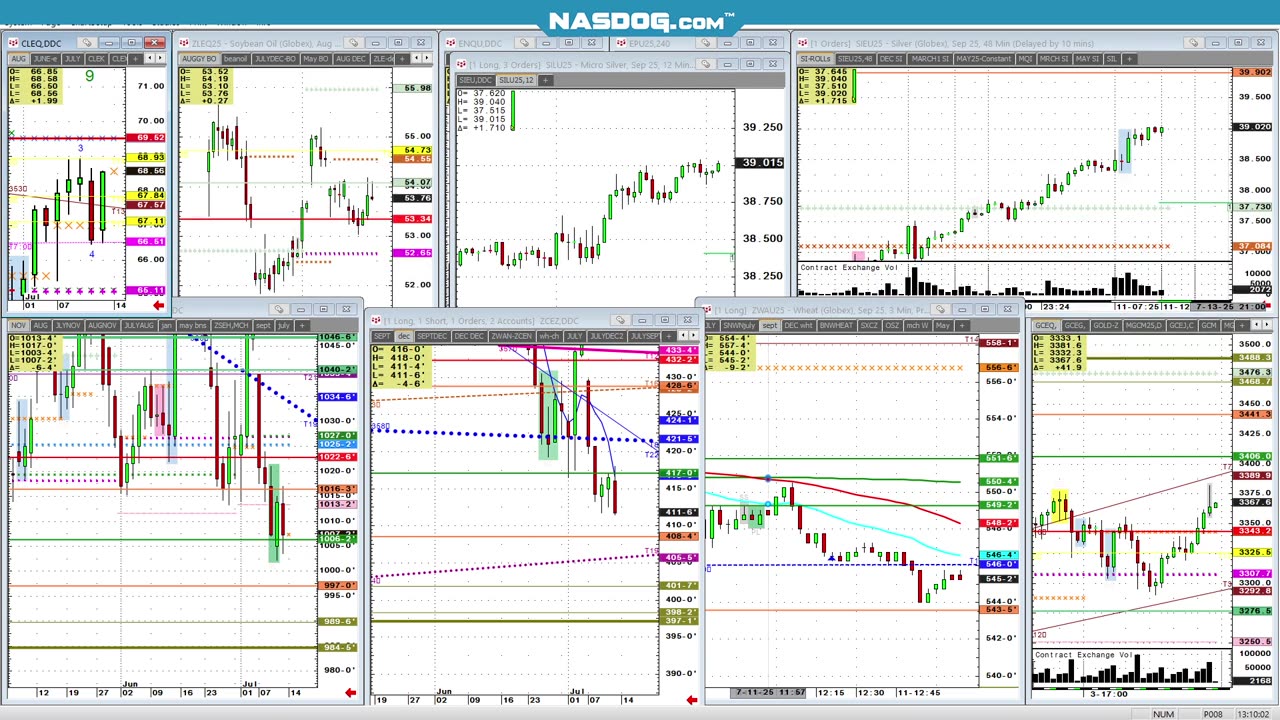The image size is (1280, 720).
Task: Add a new tab in the Micro Silver window
Action: pos(545,80)
